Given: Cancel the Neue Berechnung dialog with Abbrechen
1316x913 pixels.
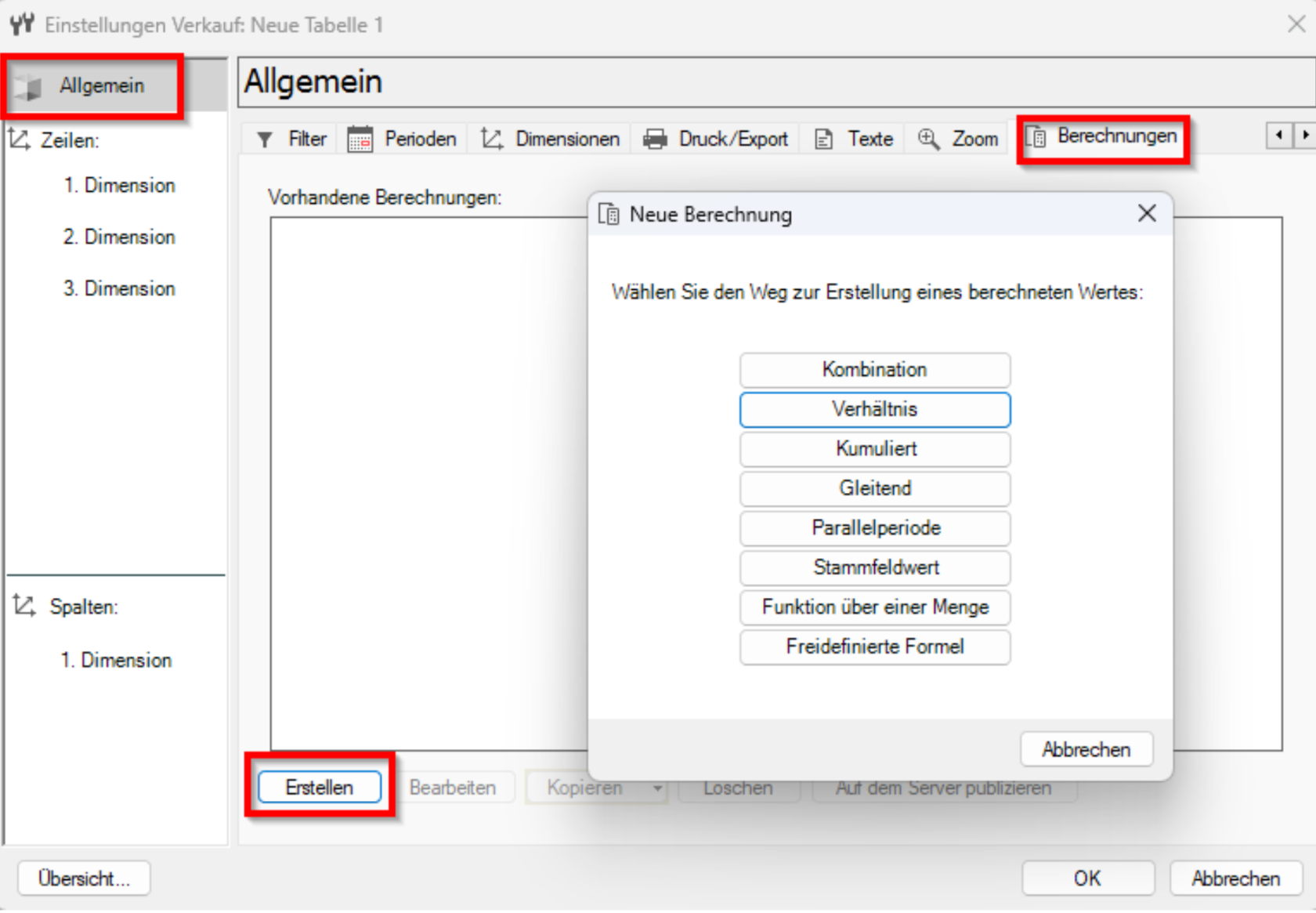Looking at the screenshot, I should [x=1086, y=750].
